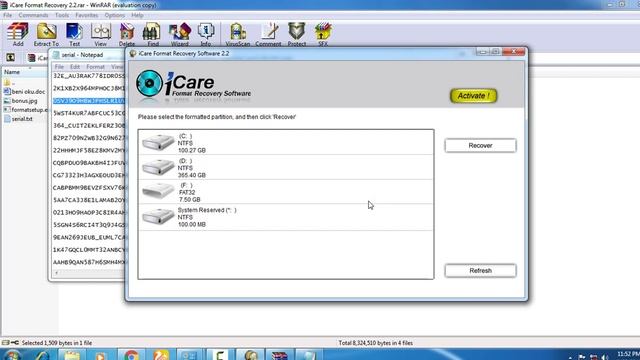Open Chrome from the taskbar

(x=131, y=355)
